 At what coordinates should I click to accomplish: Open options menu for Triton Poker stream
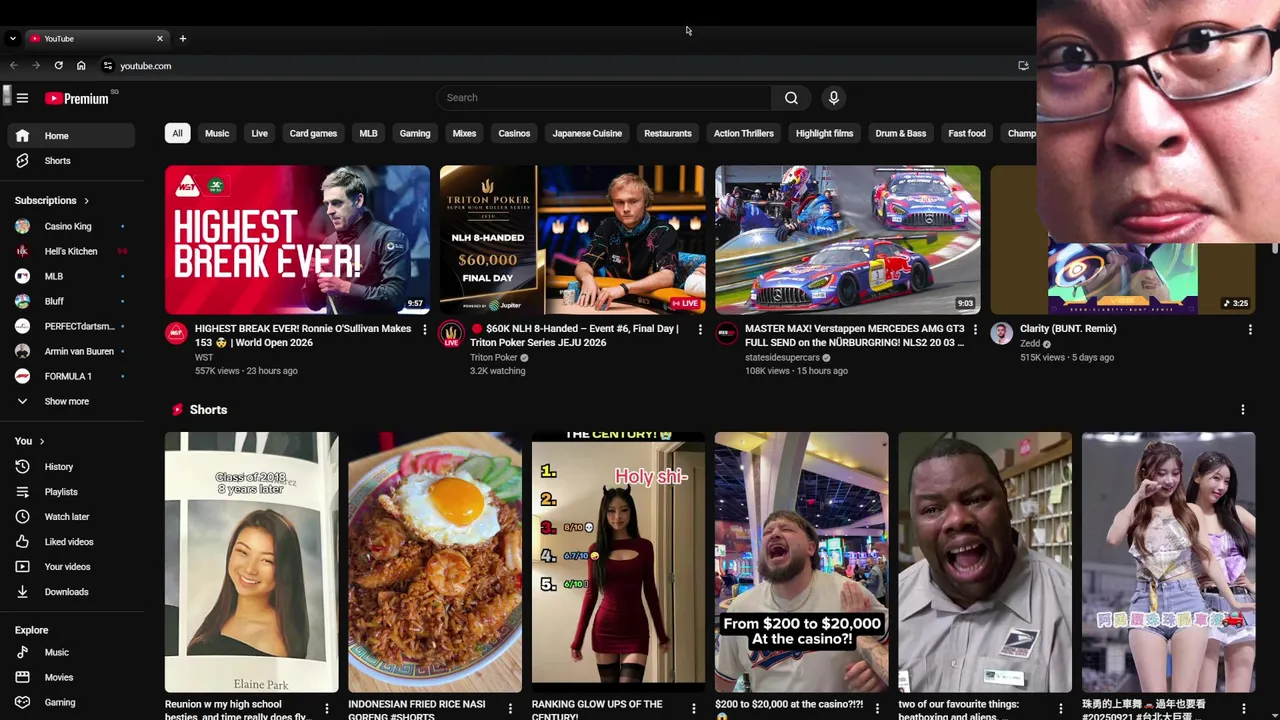click(x=699, y=329)
